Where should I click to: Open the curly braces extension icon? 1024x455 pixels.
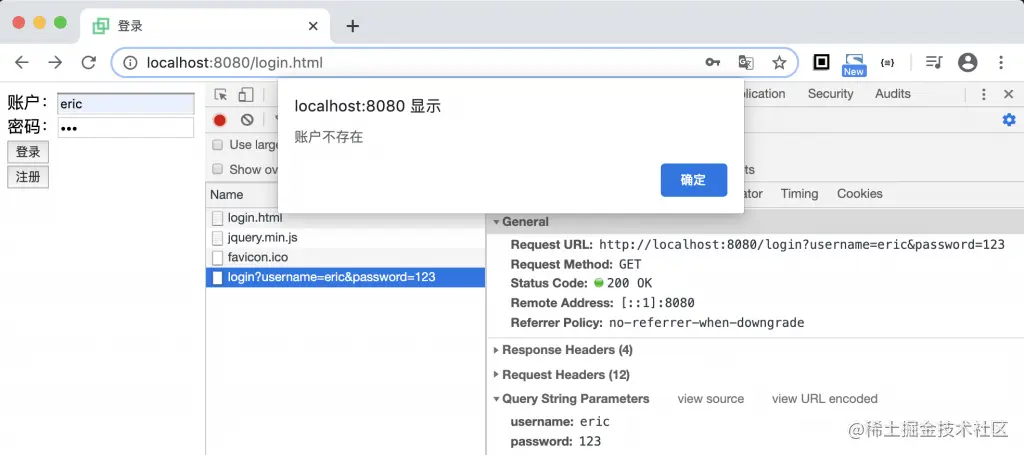tap(887, 63)
